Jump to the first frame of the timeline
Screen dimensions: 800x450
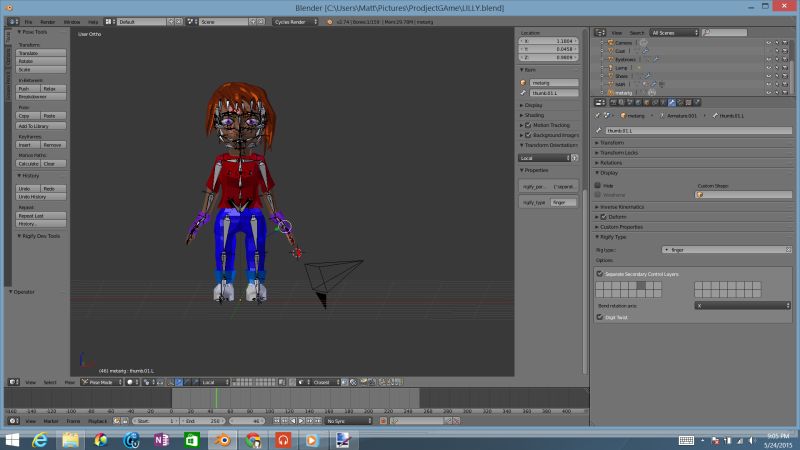pyautogui.click(x=276, y=421)
